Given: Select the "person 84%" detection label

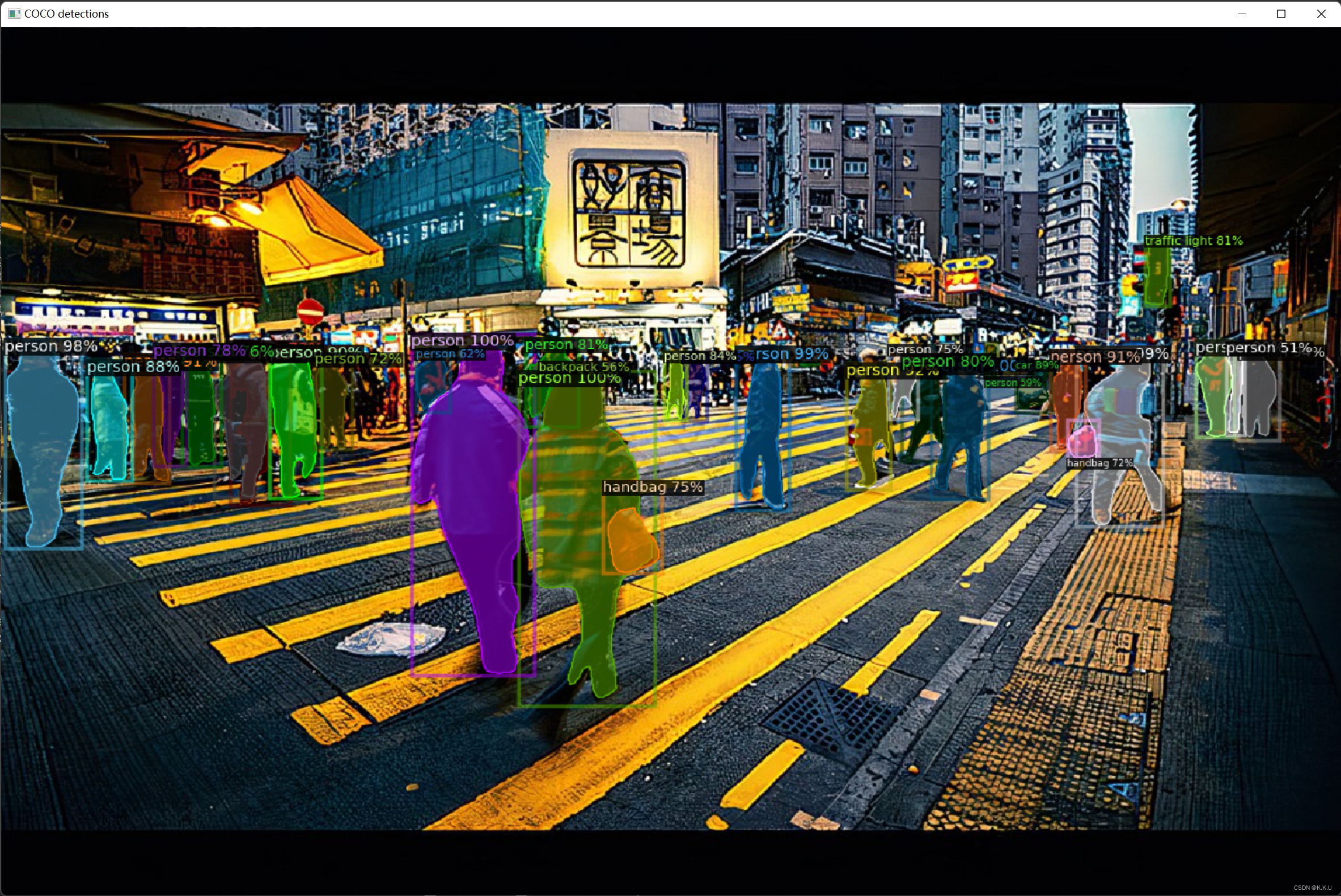Looking at the screenshot, I should tap(699, 356).
